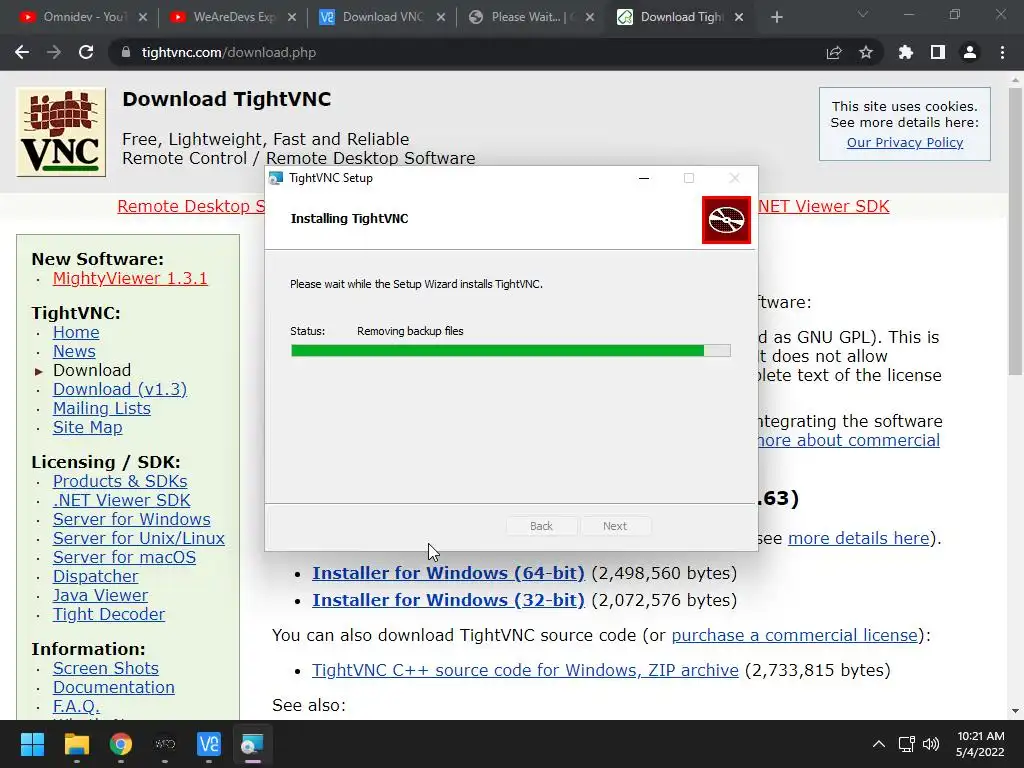Open the Chrome extensions puzzle icon
Image resolution: width=1024 pixels, height=768 pixels.
point(906,52)
